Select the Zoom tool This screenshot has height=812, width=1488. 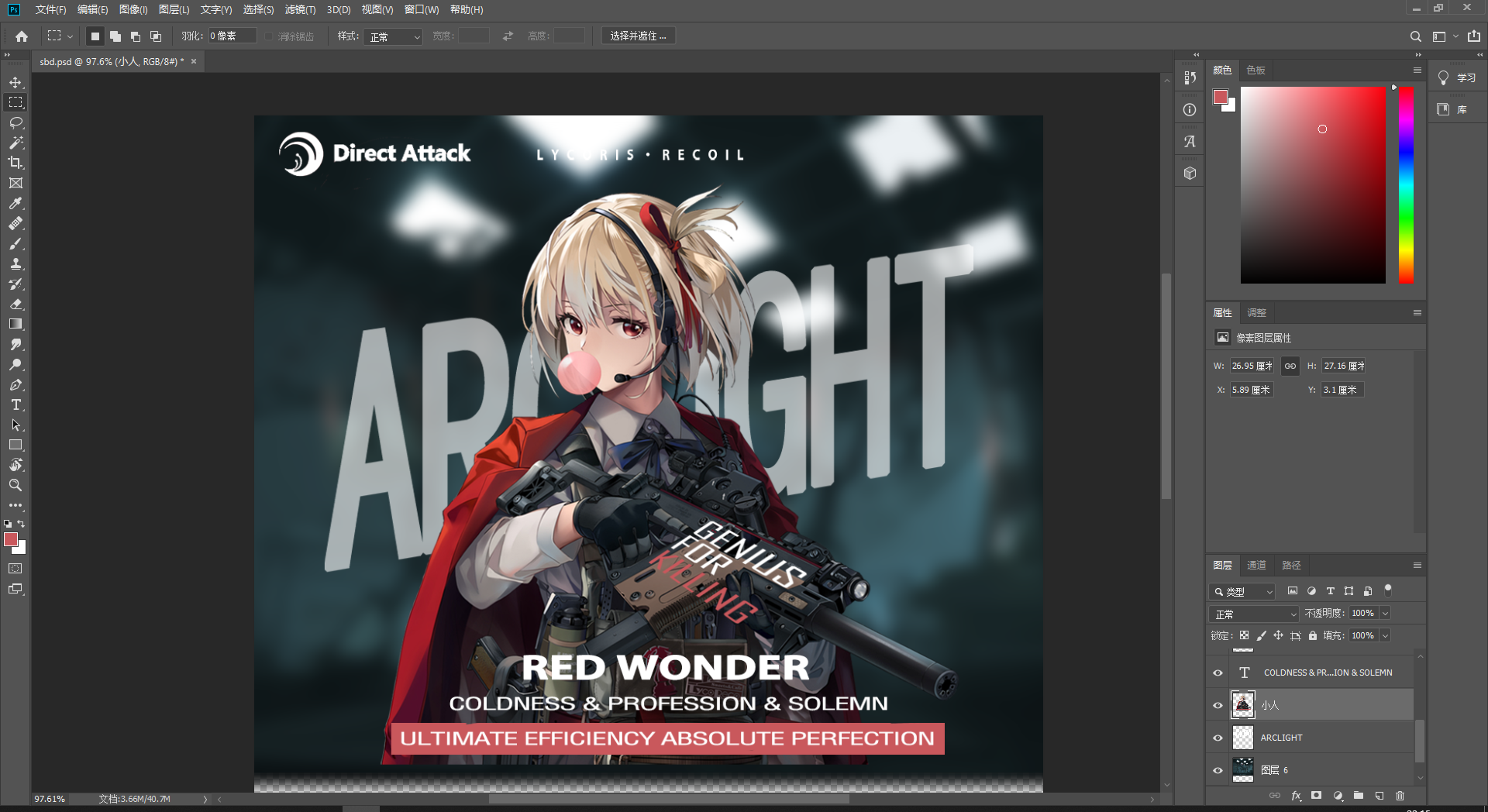click(x=15, y=485)
